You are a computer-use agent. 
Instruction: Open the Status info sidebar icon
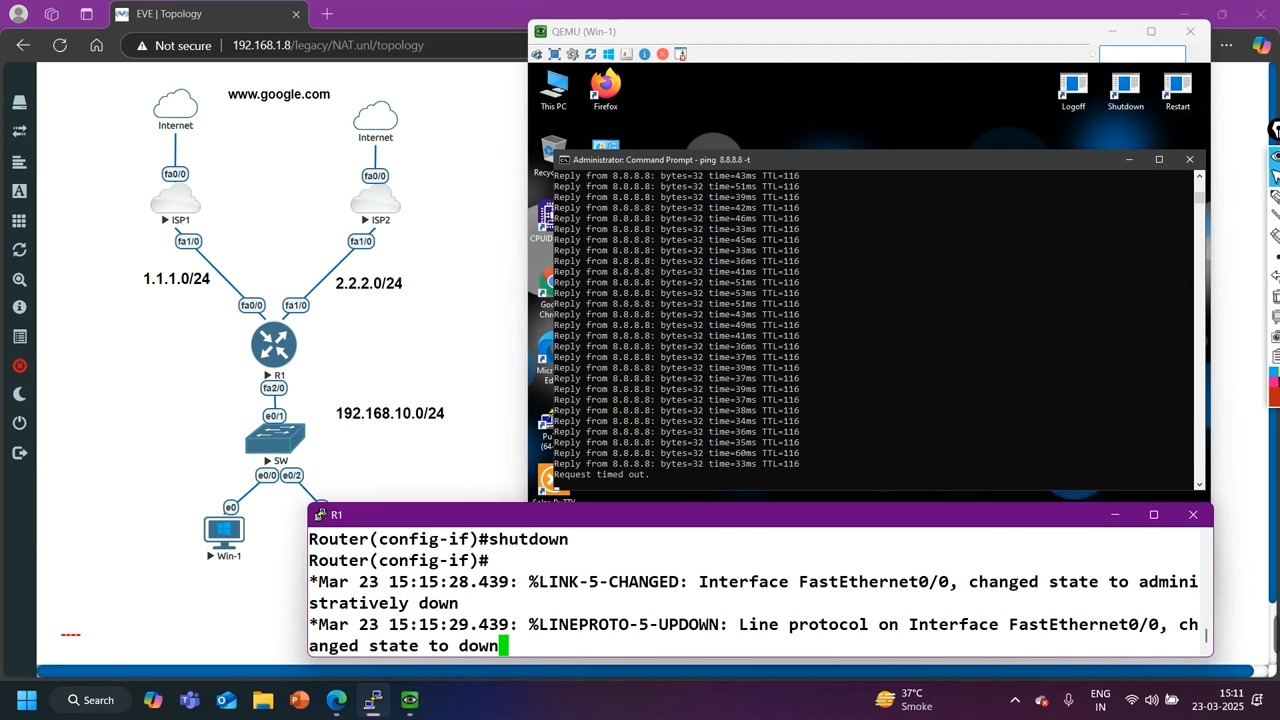tap(19, 308)
